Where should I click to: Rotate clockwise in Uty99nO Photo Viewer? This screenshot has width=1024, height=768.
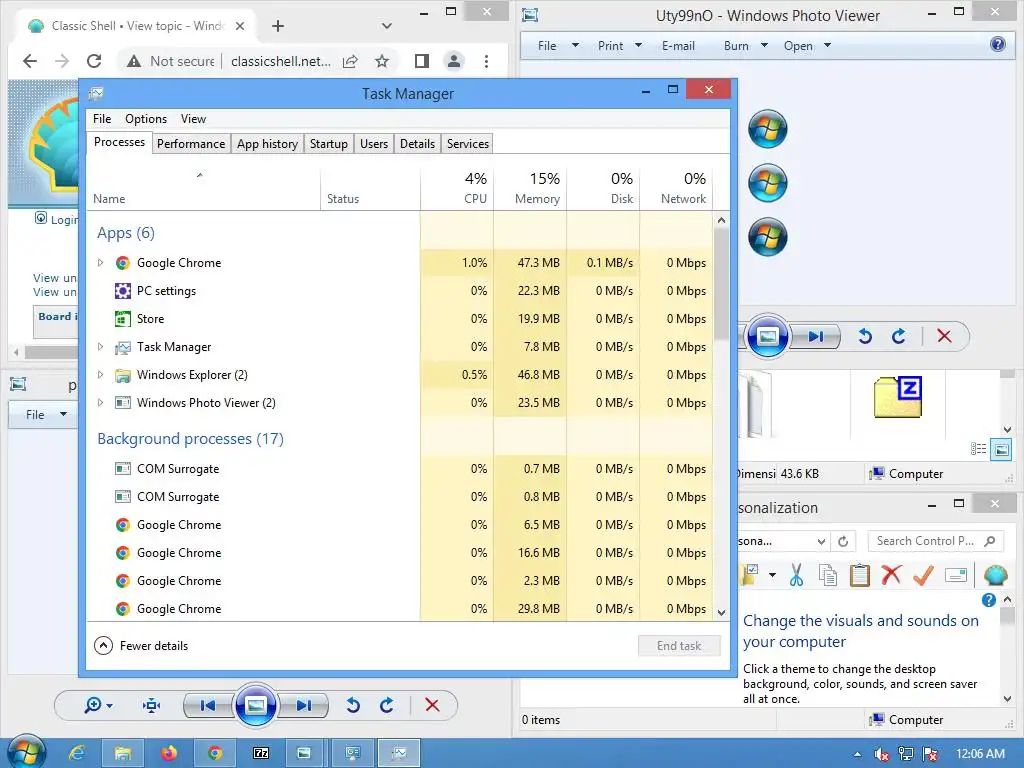[899, 336]
